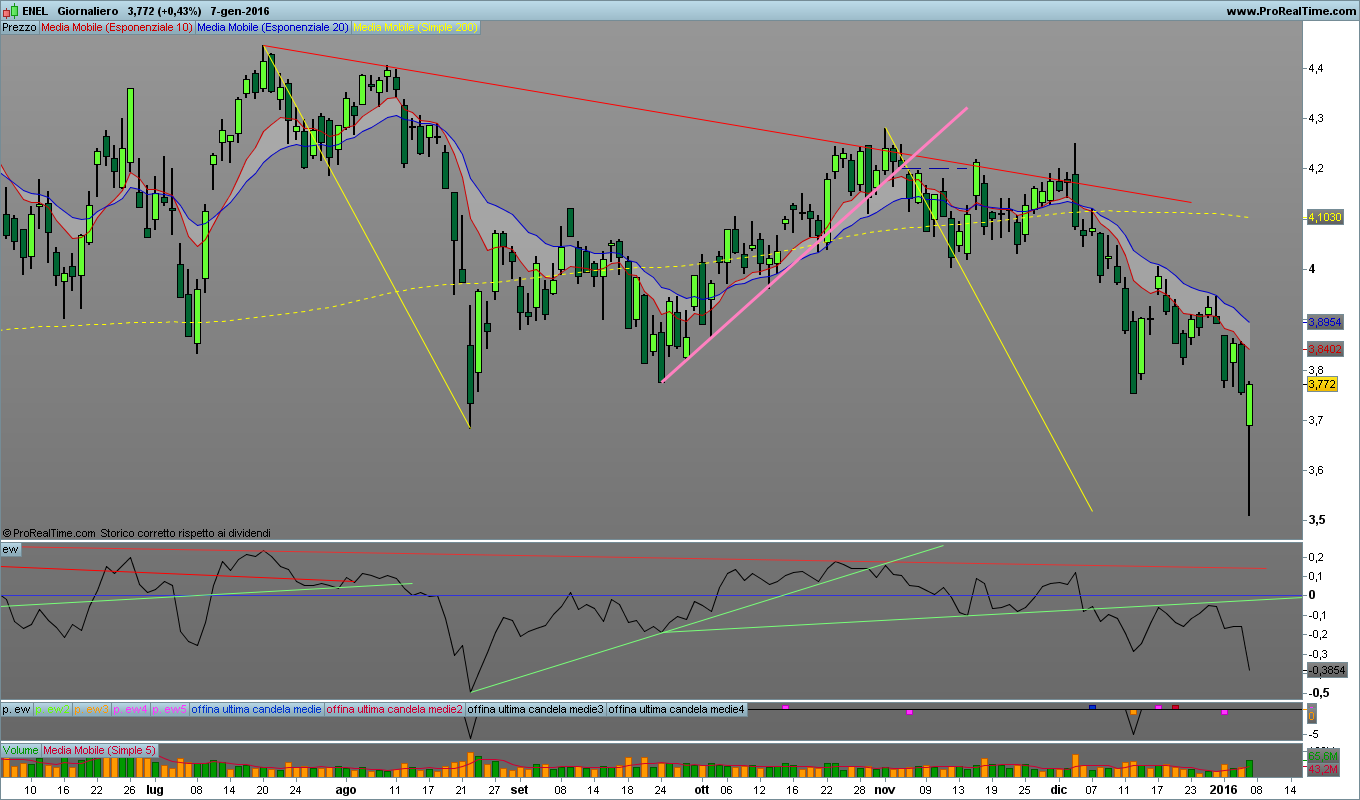Click the ProRealTime copyright notice on chart
The height and width of the screenshot is (800, 1360).
pos(136,533)
